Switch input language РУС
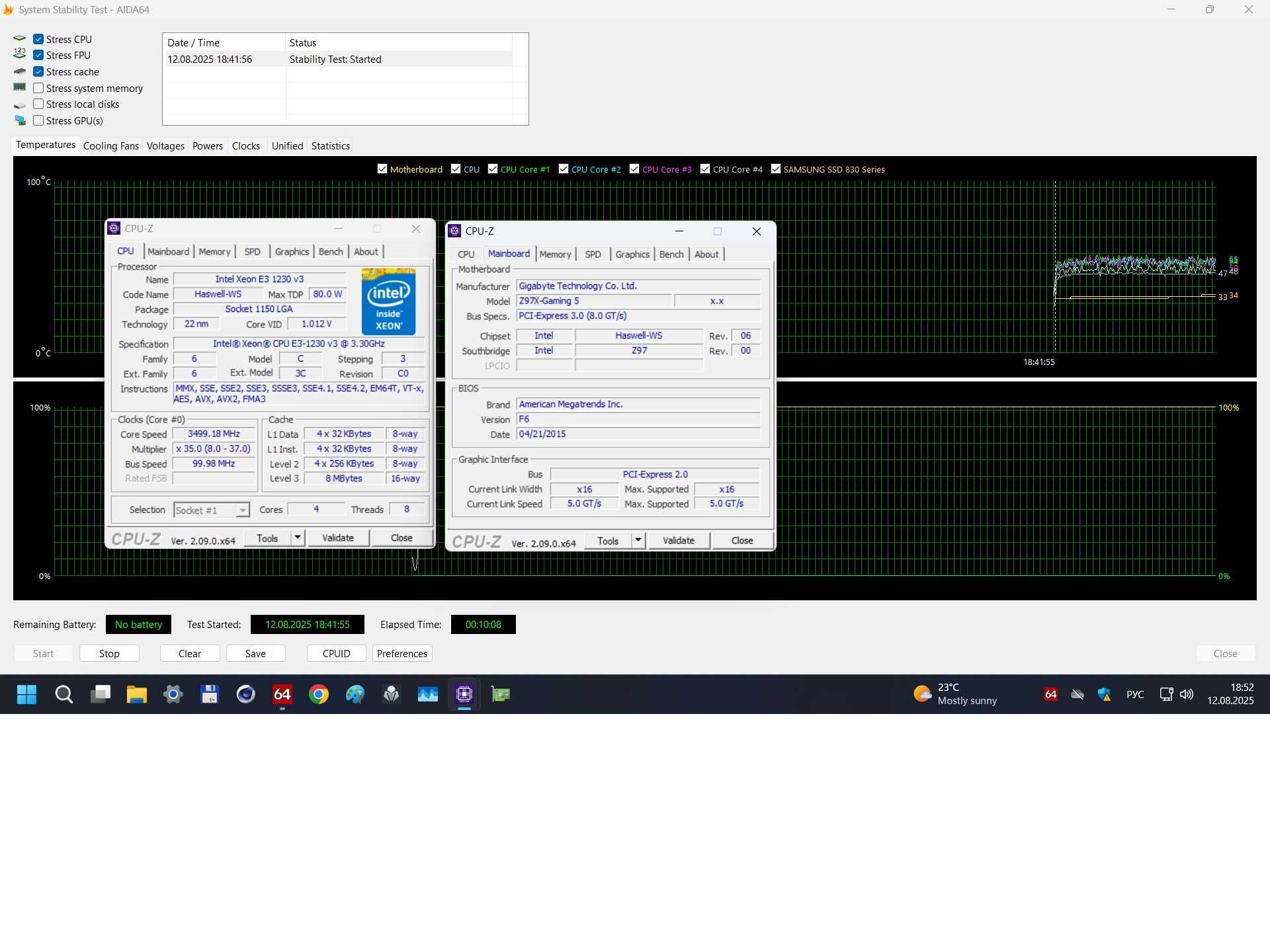The height and width of the screenshot is (952, 1270). tap(1135, 694)
